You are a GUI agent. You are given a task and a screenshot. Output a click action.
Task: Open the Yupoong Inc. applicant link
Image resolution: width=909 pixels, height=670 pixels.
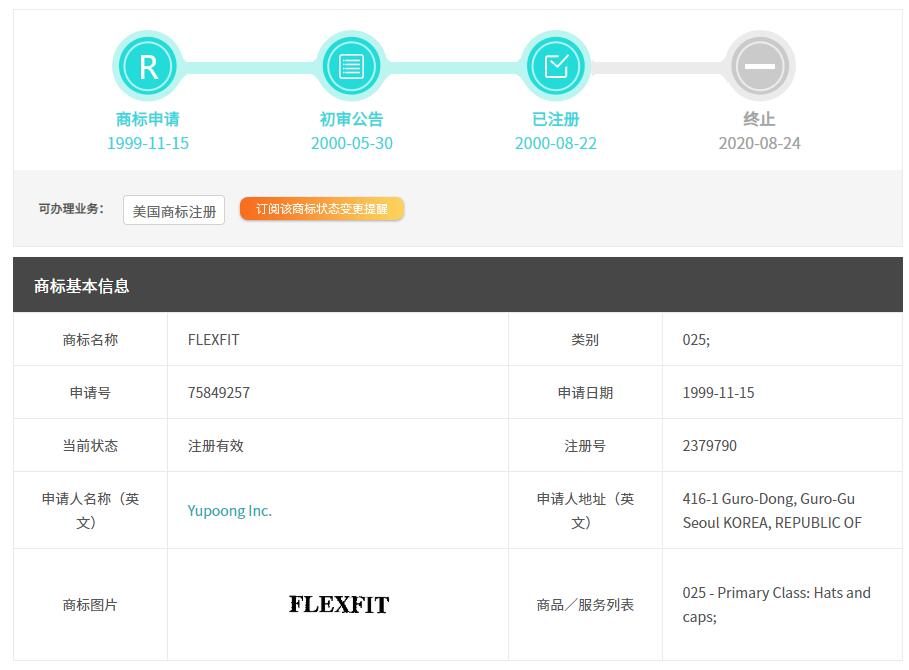click(x=230, y=511)
